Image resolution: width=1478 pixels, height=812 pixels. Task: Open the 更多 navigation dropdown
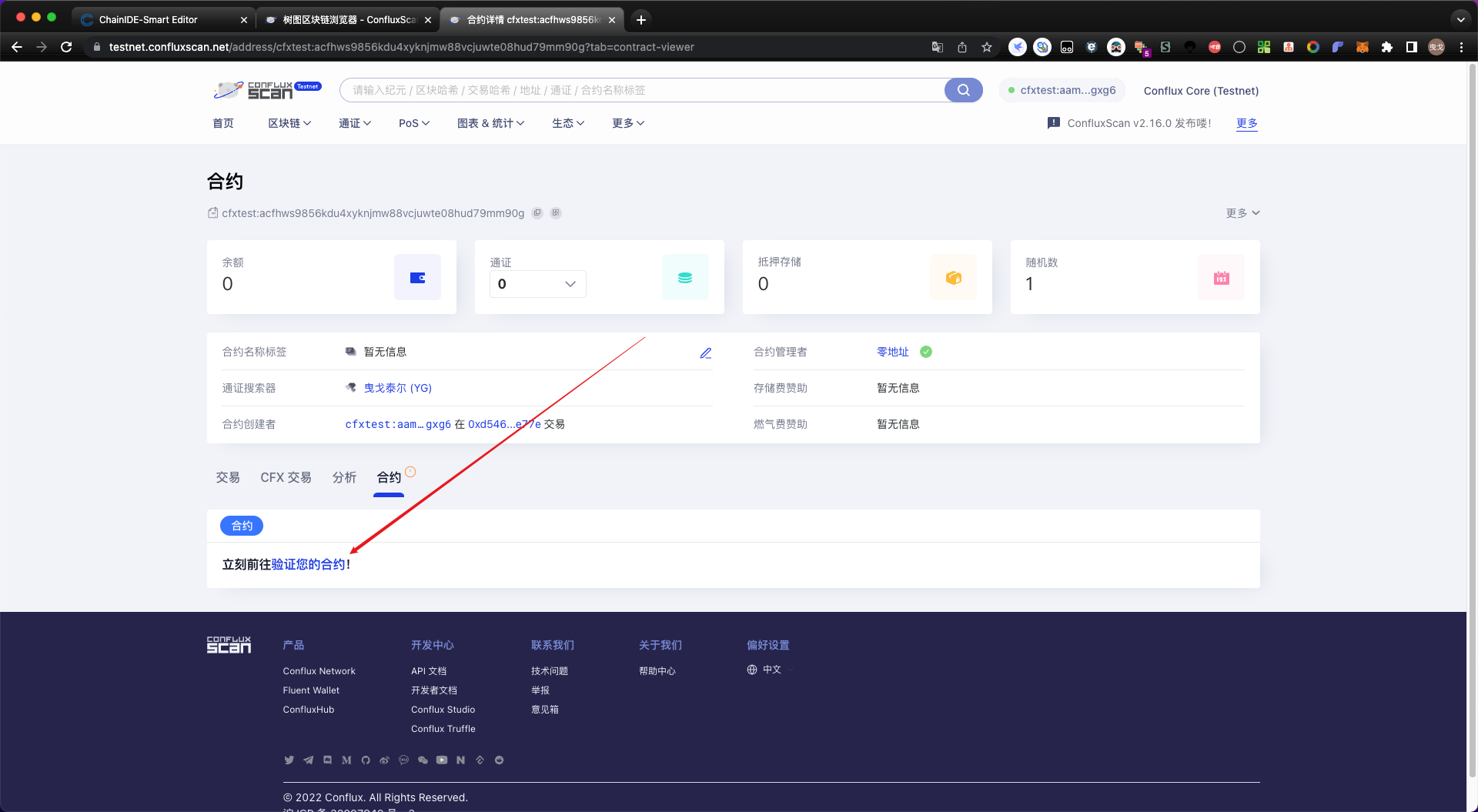628,123
